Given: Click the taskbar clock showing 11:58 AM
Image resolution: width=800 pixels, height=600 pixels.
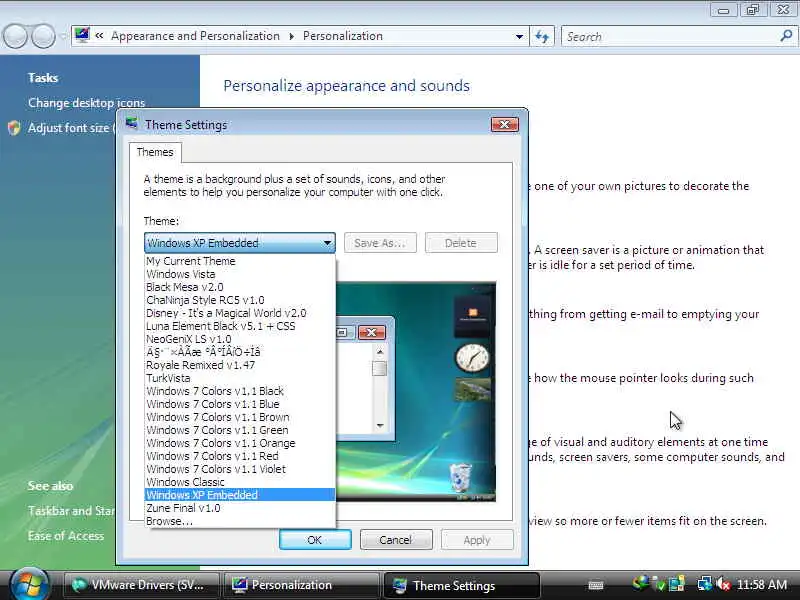Looking at the screenshot, I should click(x=762, y=585).
